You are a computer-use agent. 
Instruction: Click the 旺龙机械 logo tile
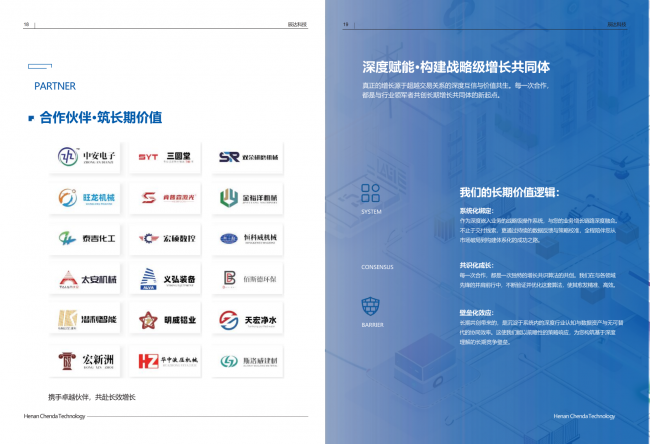(87, 198)
